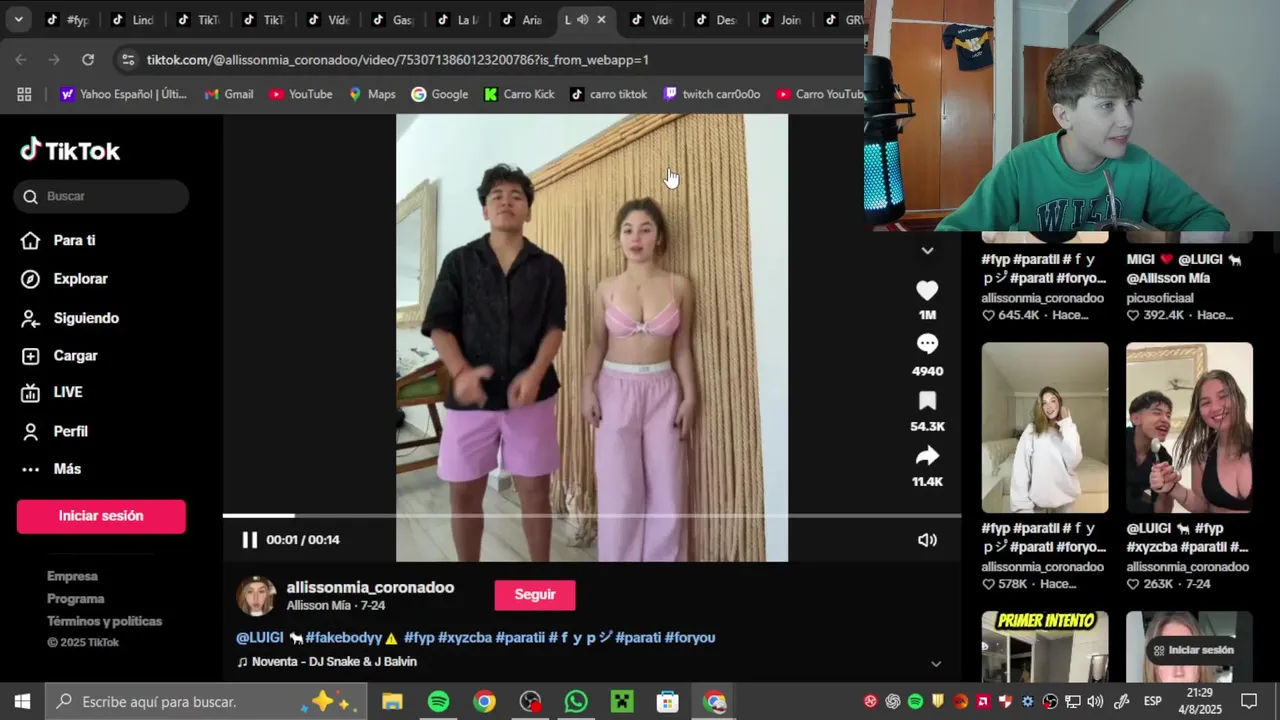Open the Más menu in sidebar
This screenshot has height=720, width=1280.
tap(50, 469)
